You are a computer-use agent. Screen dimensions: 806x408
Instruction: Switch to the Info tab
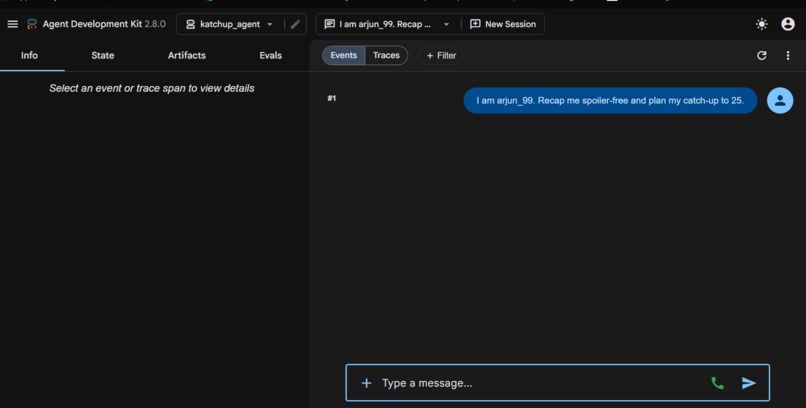(x=29, y=55)
